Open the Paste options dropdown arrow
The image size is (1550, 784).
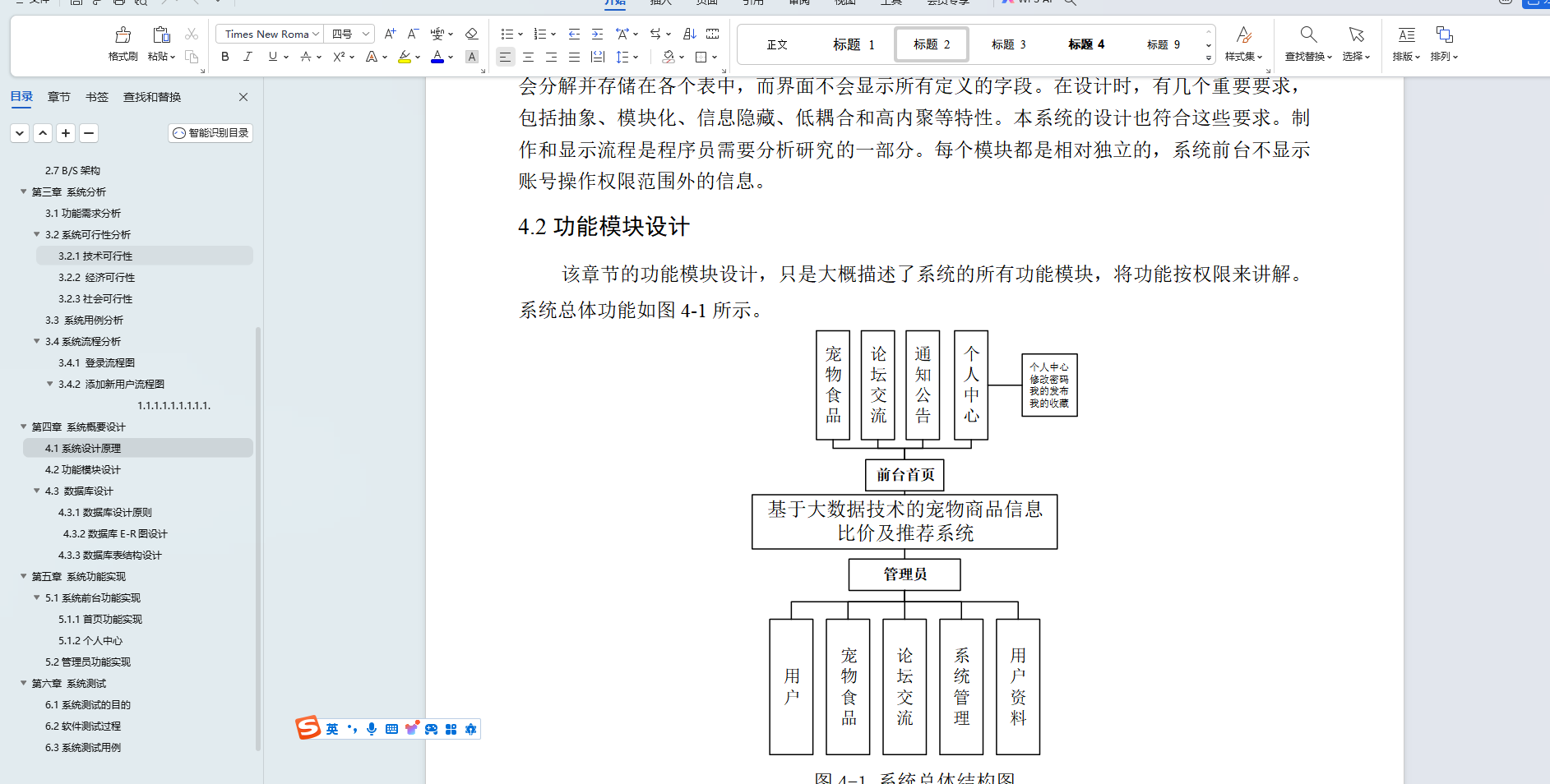pyautogui.click(x=173, y=57)
